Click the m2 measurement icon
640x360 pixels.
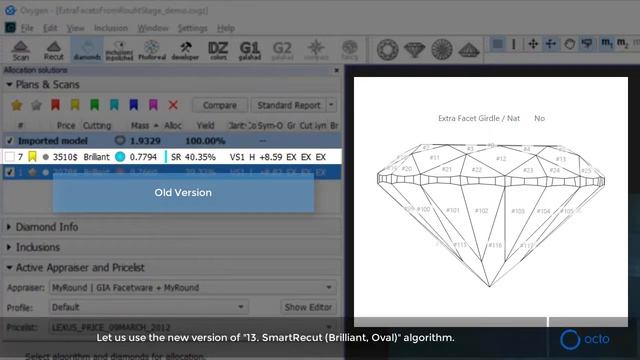(x=622, y=43)
